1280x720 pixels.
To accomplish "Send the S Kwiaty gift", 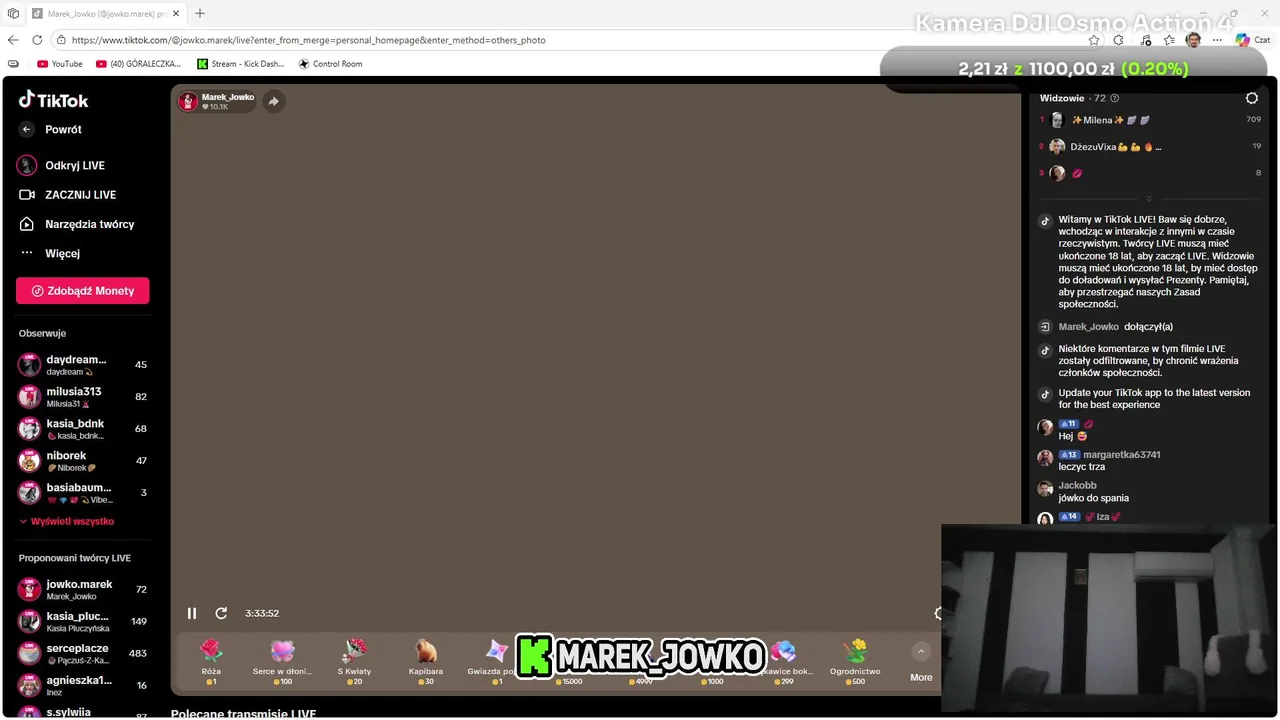I will 354,661.
